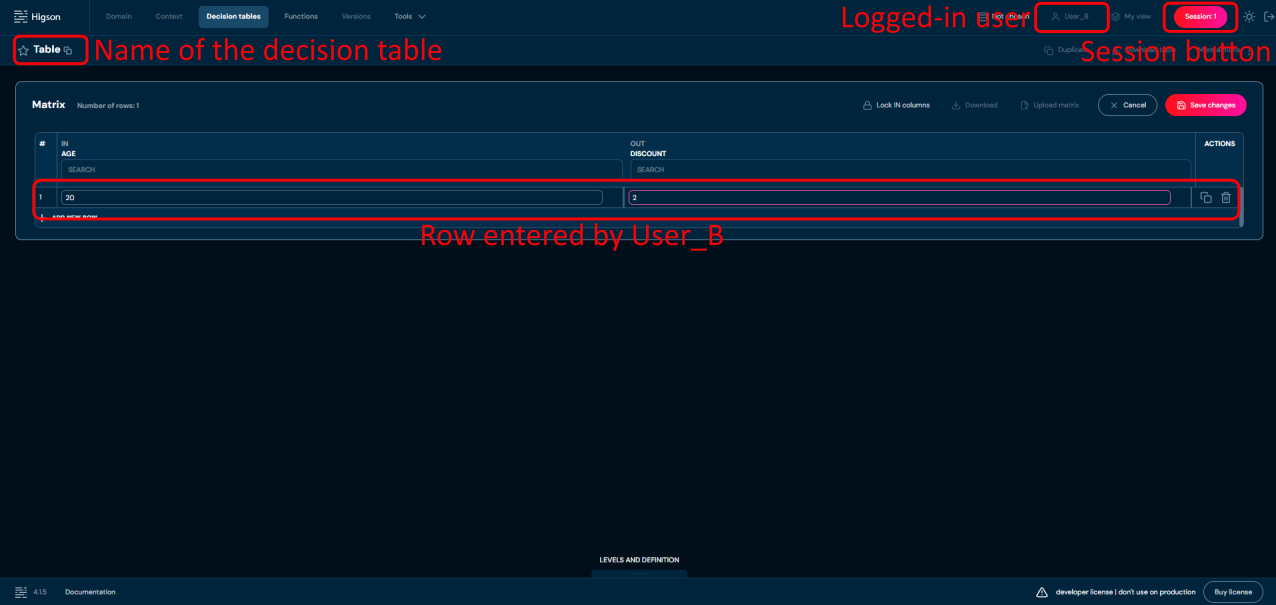Viewport: 1276px width, 605px height.
Task: Open the User_B profile
Action: pos(1070,17)
